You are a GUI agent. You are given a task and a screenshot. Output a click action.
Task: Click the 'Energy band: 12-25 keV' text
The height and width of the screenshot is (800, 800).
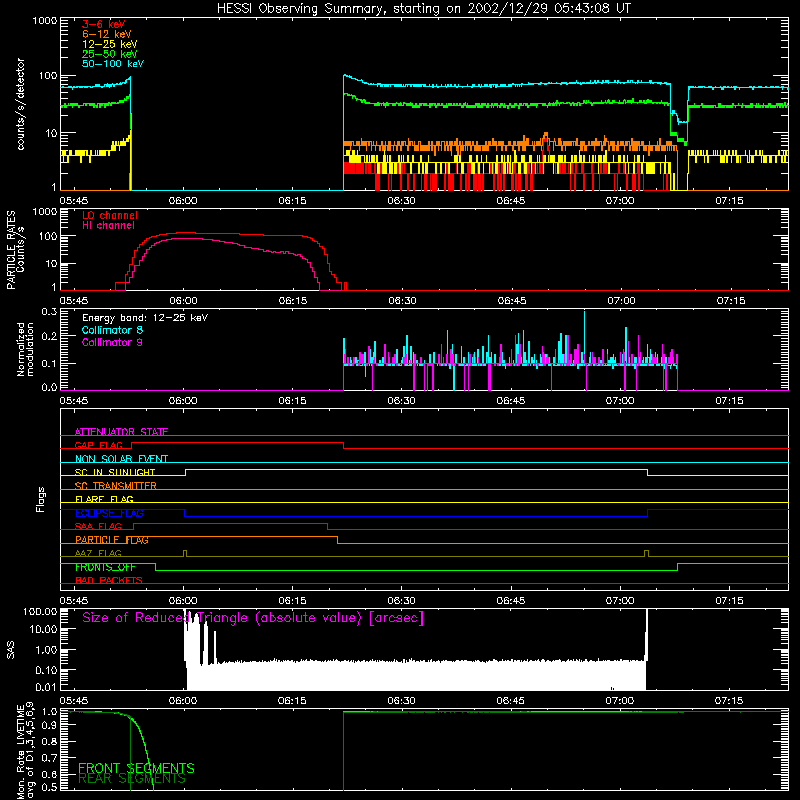coord(145,318)
